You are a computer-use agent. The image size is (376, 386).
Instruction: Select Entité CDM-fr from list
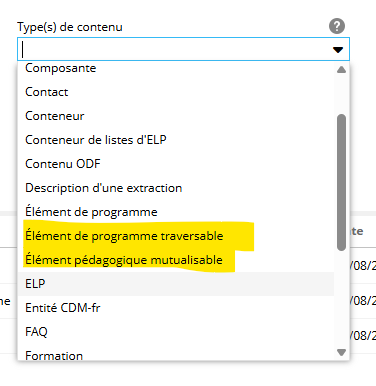[x=176, y=308]
